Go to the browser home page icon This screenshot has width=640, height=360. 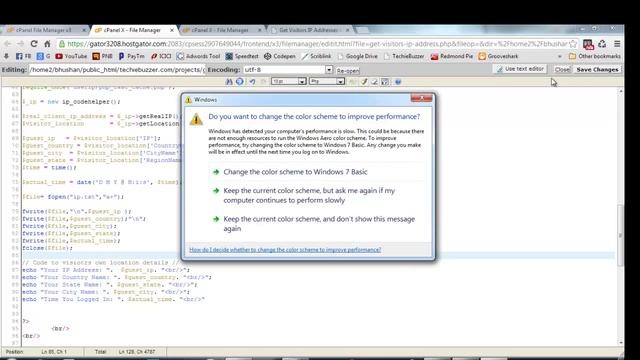47,44
